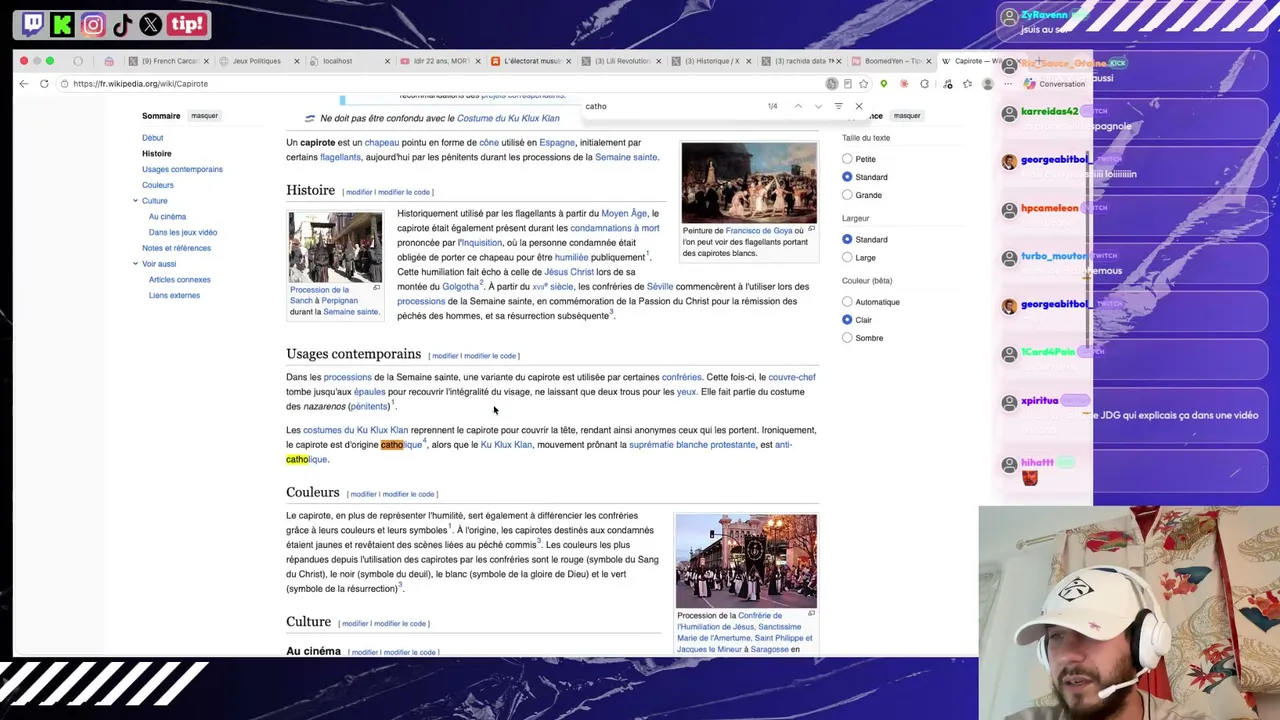This screenshot has height=720, width=1280.
Task: Select Sombre color mode
Action: point(847,338)
